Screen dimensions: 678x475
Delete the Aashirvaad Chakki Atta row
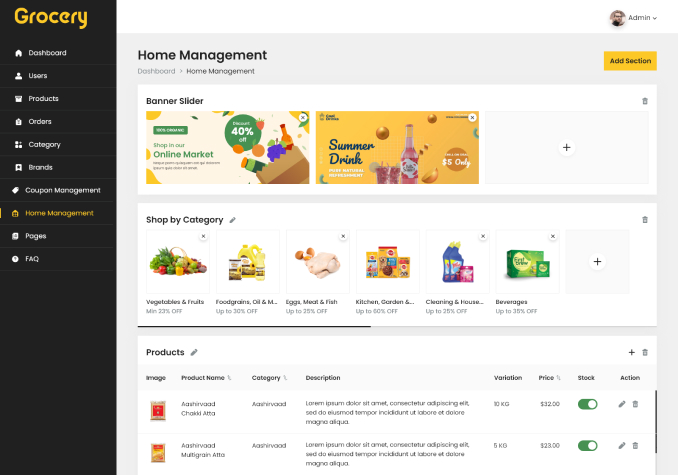pos(635,404)
